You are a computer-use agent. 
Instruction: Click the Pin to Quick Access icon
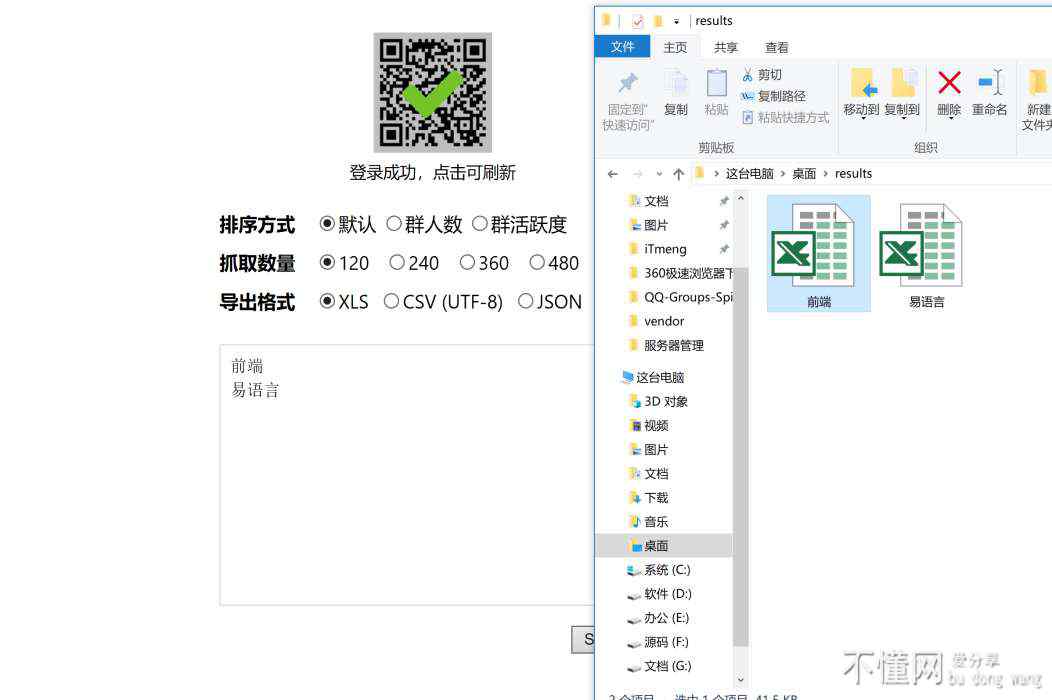click(x=628, y=83)
